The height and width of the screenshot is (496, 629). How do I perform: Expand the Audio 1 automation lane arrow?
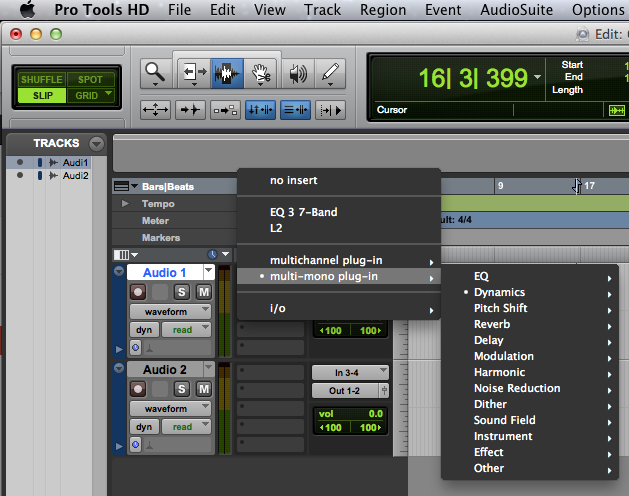(x=119, y=349)
